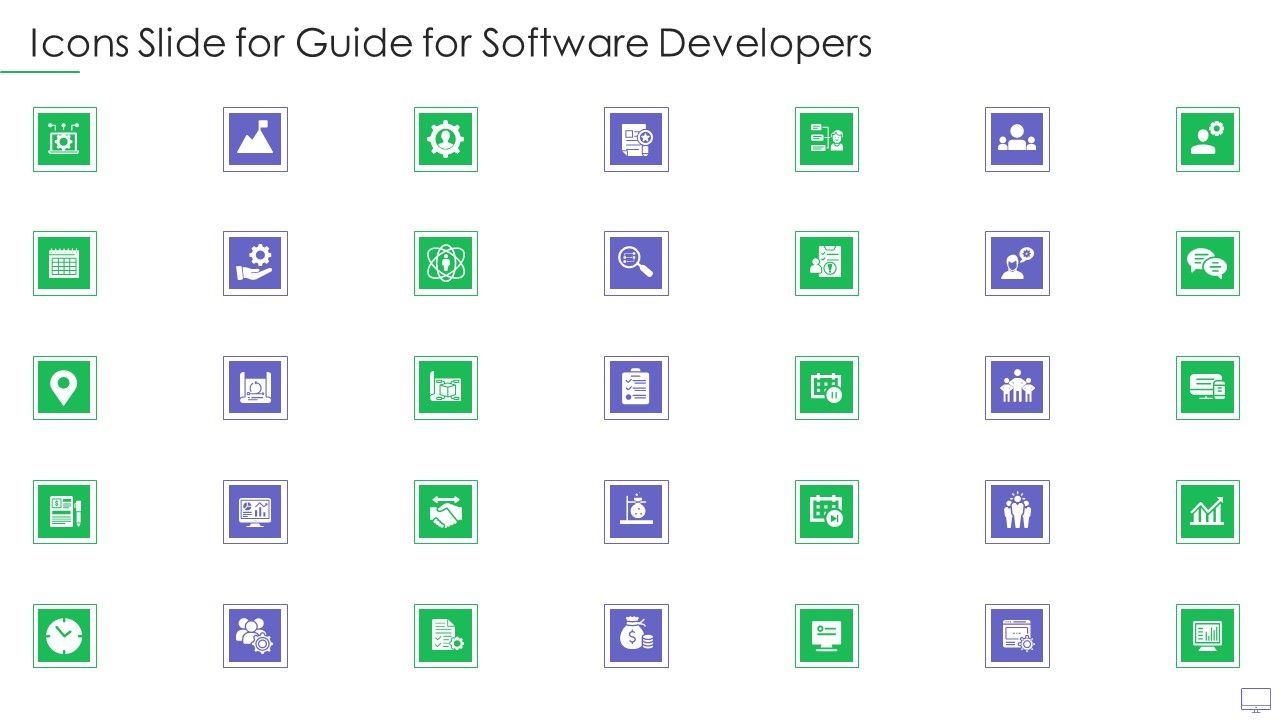The width and height of the screenshot is (1280, 720).
Task: Click the small monitor icon at slide corner
Action: tap(1255, 700)
